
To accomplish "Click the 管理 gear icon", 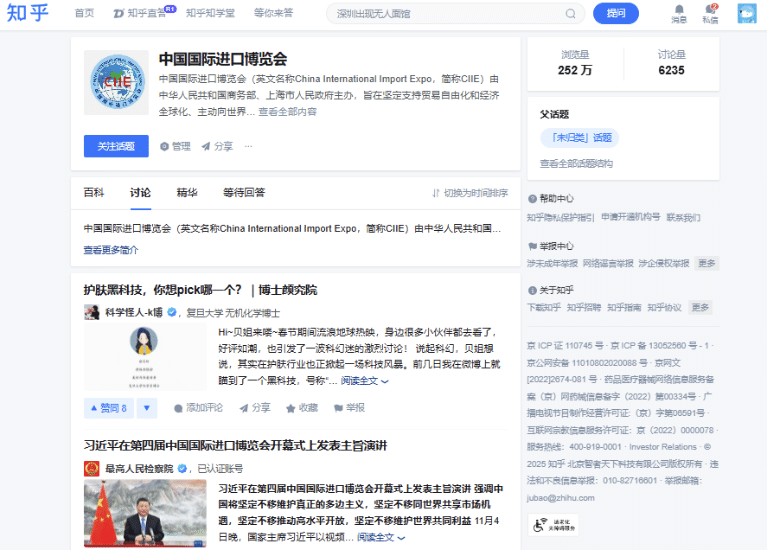I will pos(164,146).
